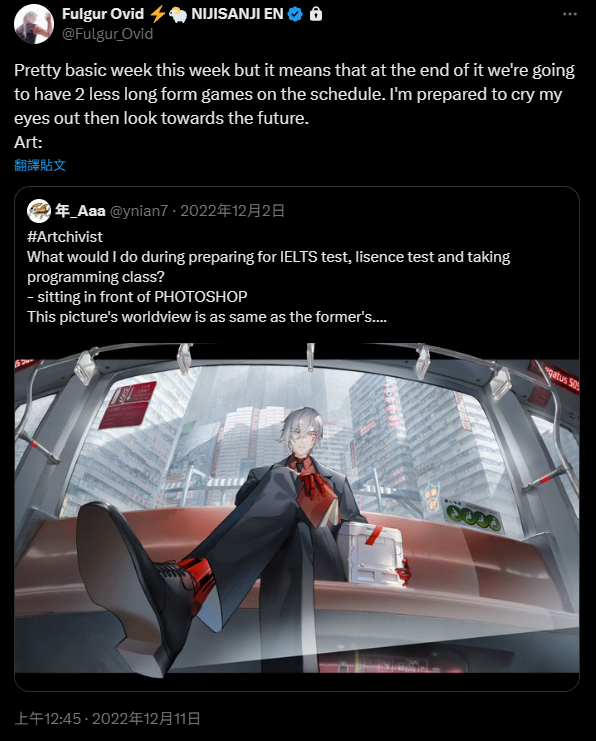Click the lightning bolt emoji in display name
Screen dimensions: 596x741
[x=157, y=14]
